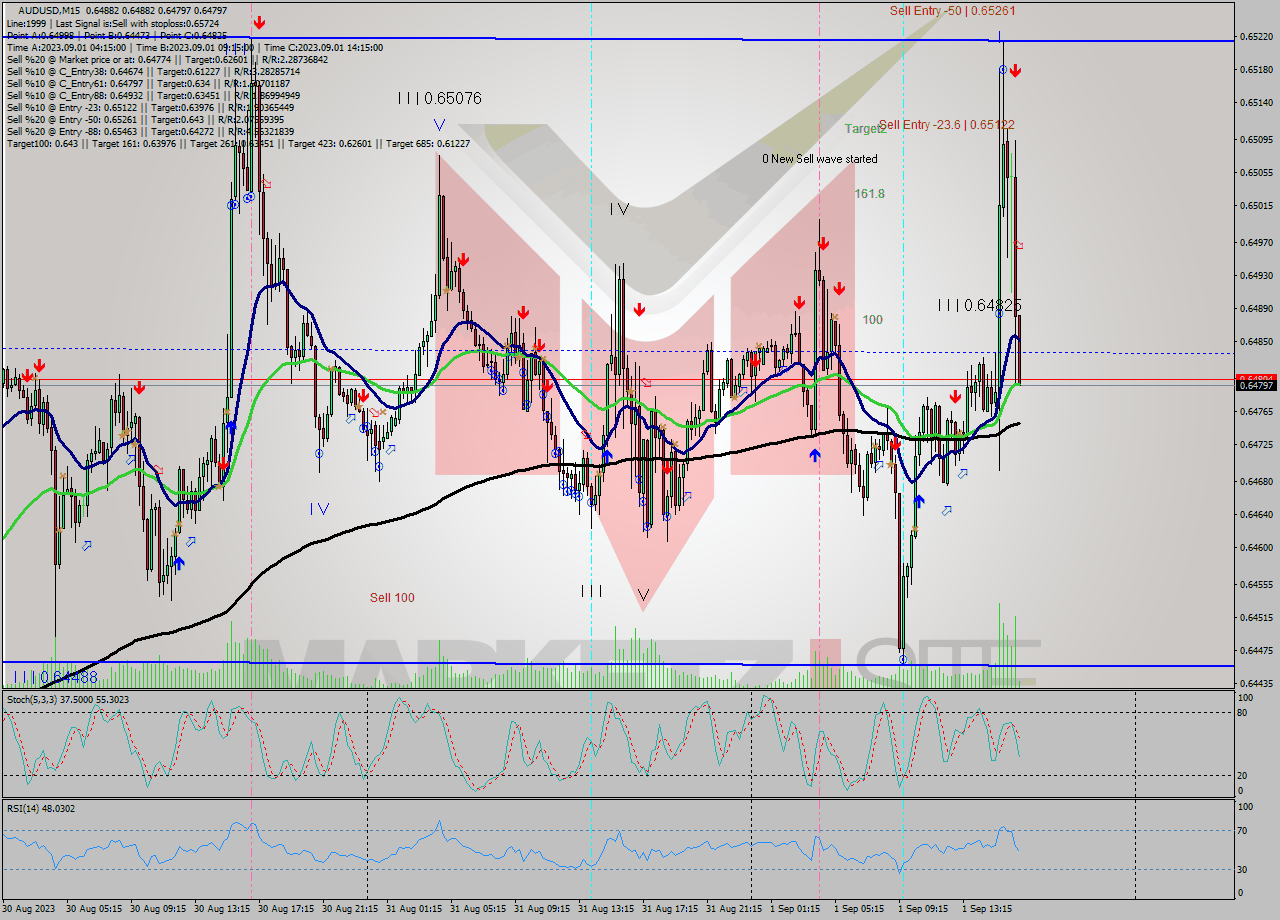The width and height of the screenshot is (1280, 920).
Task: Select the 'I I I 0.65076' wave label
Action: (x=439, y=98)
